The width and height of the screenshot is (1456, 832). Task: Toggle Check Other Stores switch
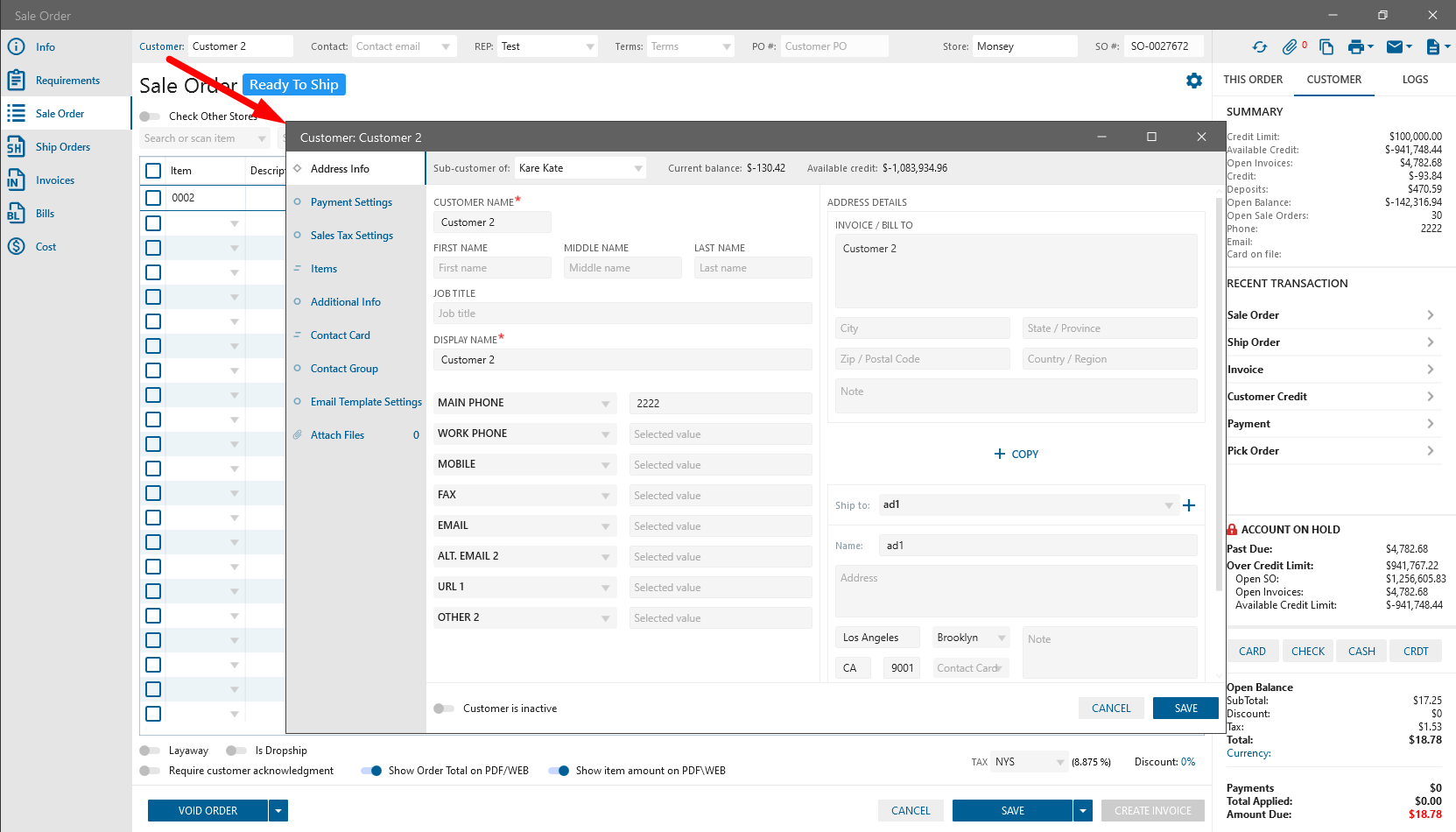point(150,116)
